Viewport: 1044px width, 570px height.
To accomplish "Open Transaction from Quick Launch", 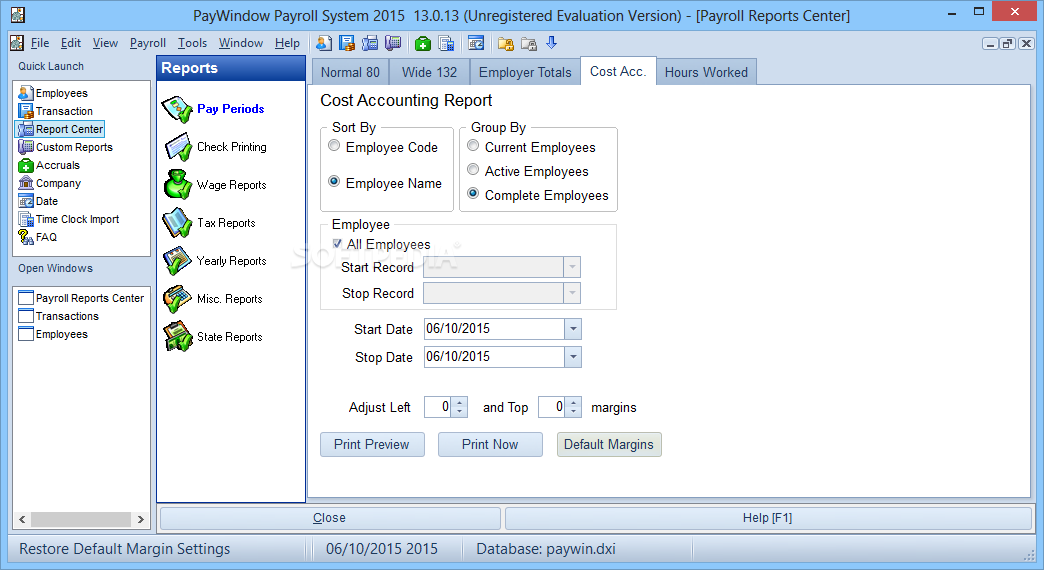I will point(56,111).
